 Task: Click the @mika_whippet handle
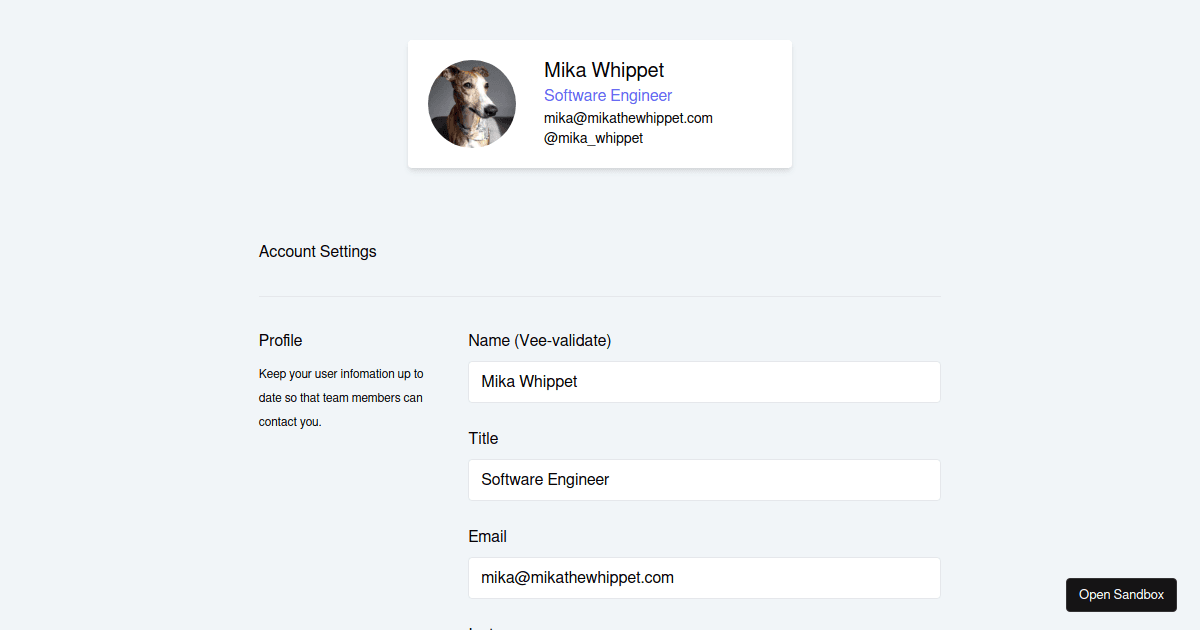593,138
